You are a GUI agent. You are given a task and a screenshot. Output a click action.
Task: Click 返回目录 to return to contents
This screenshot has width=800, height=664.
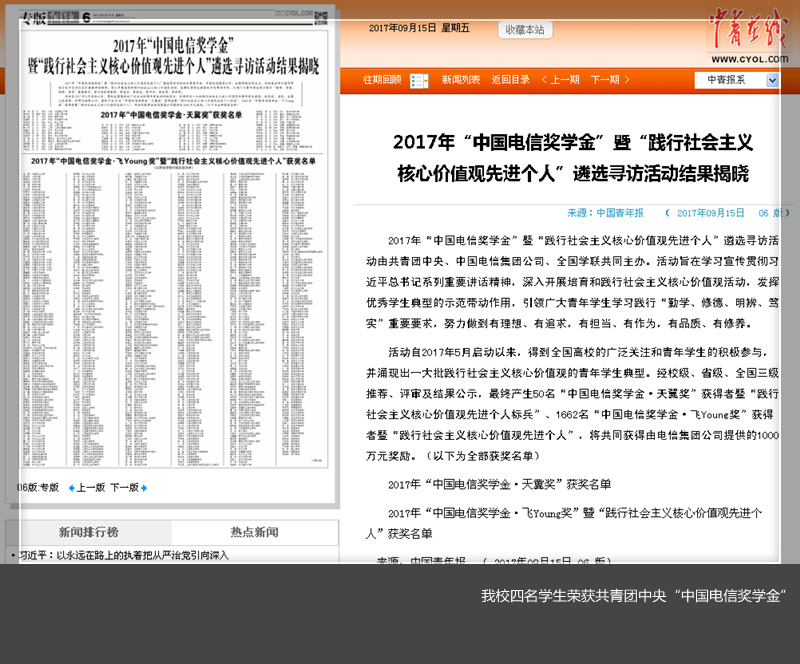coord(511,80)
